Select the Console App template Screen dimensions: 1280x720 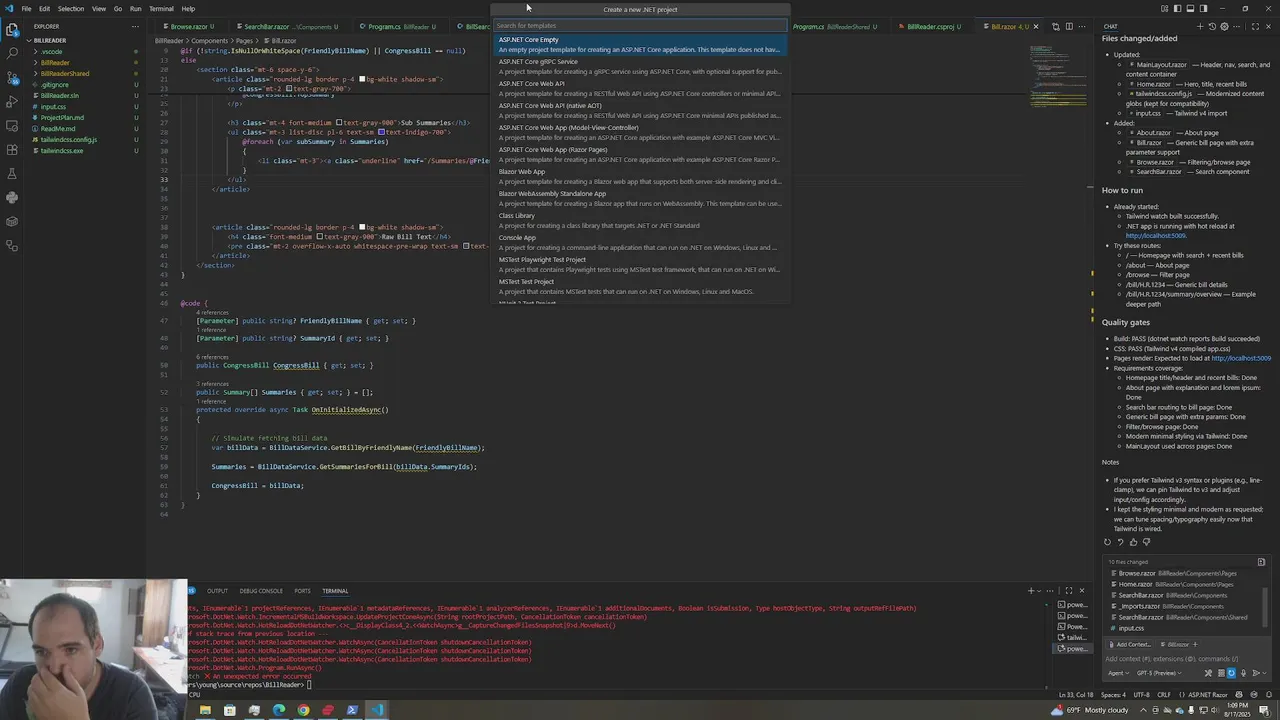tap(640, 242)
